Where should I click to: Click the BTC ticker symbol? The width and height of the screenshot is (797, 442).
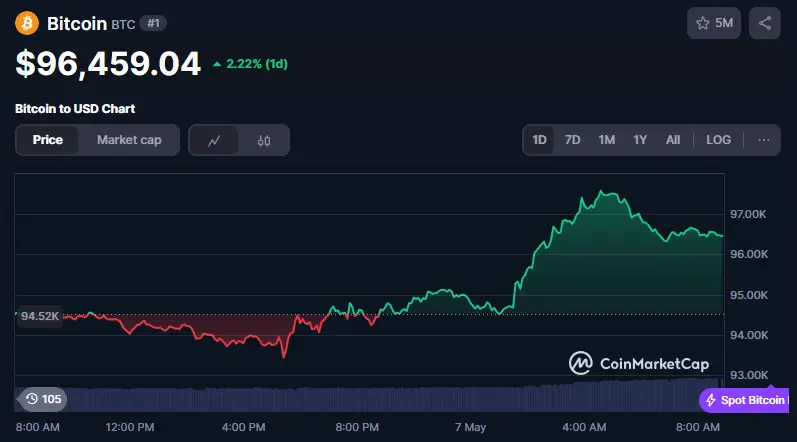(x=123, y=24)
